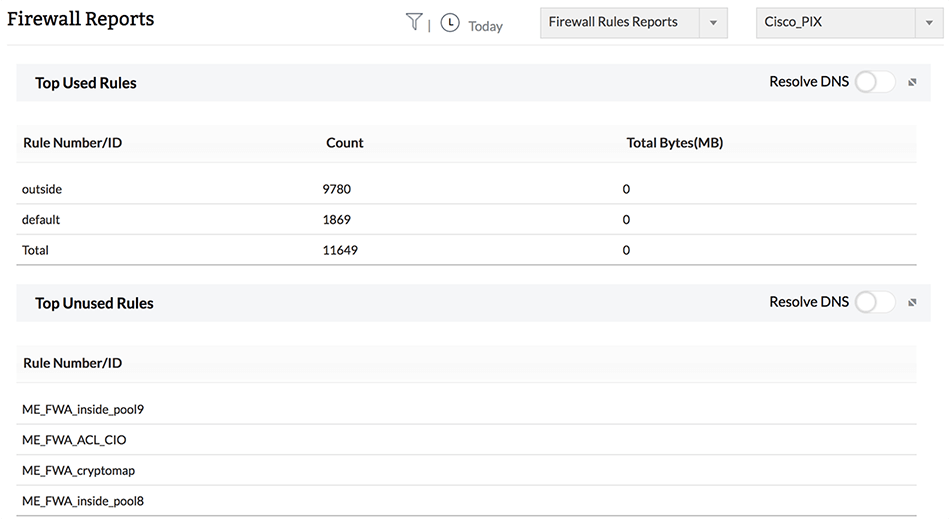Screen dimensions: 950x519
Task: Toggle Resolve DNS for Top Used Rules
Action: coord(874,82)
